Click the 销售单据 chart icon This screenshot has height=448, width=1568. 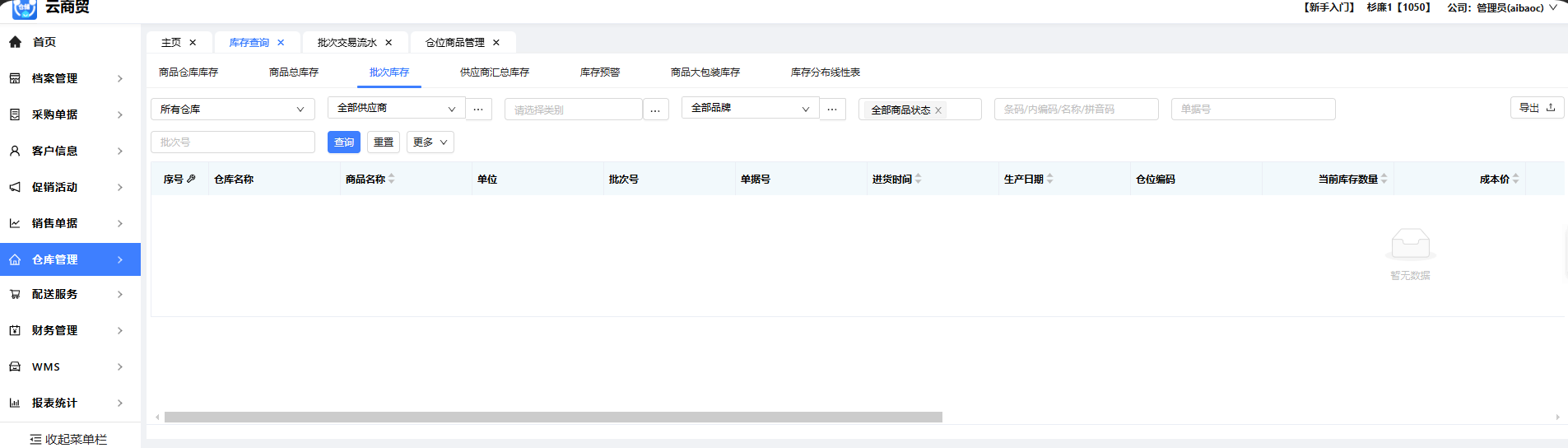coord(15,223)
